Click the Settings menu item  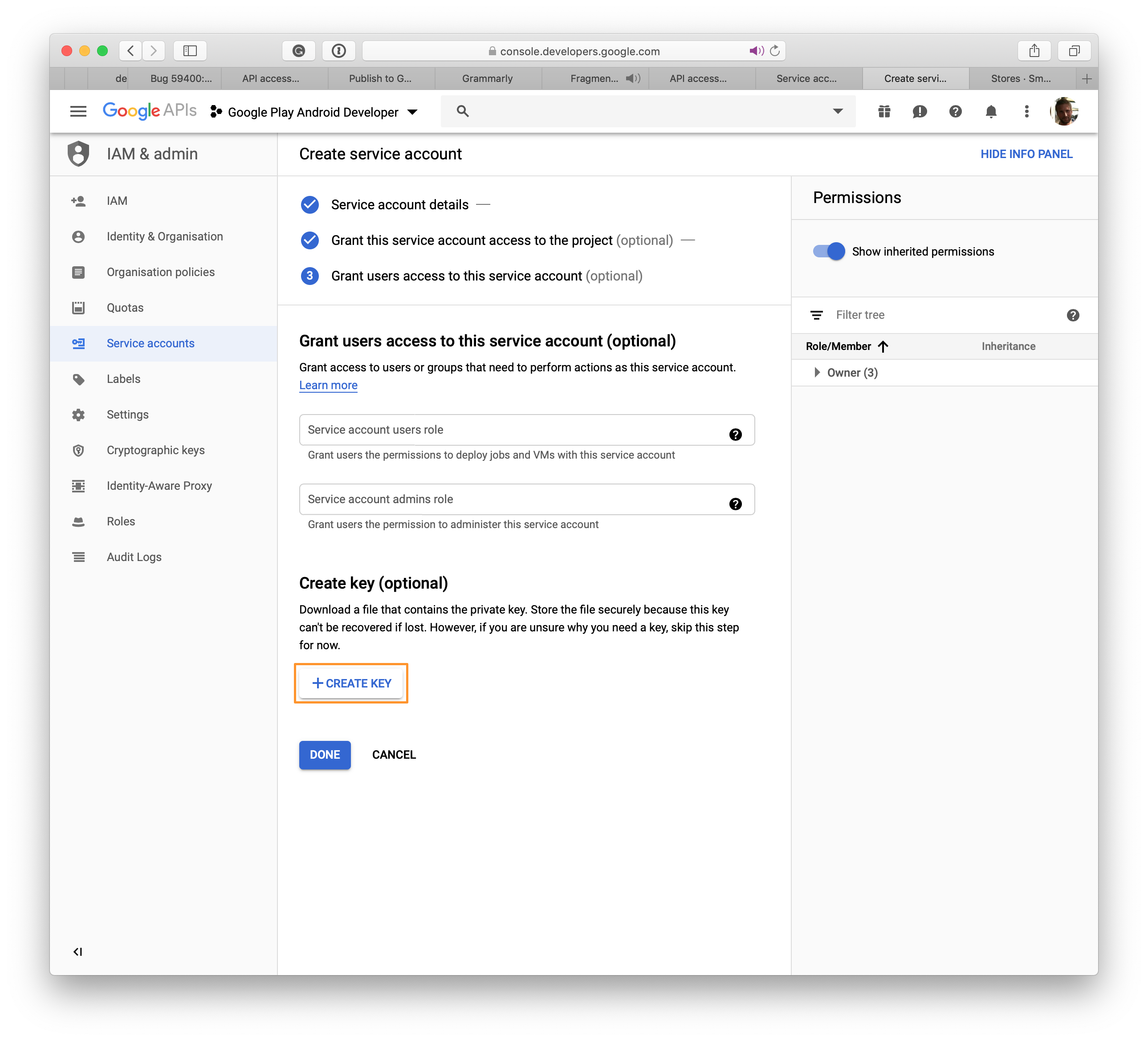pos(128,414)
